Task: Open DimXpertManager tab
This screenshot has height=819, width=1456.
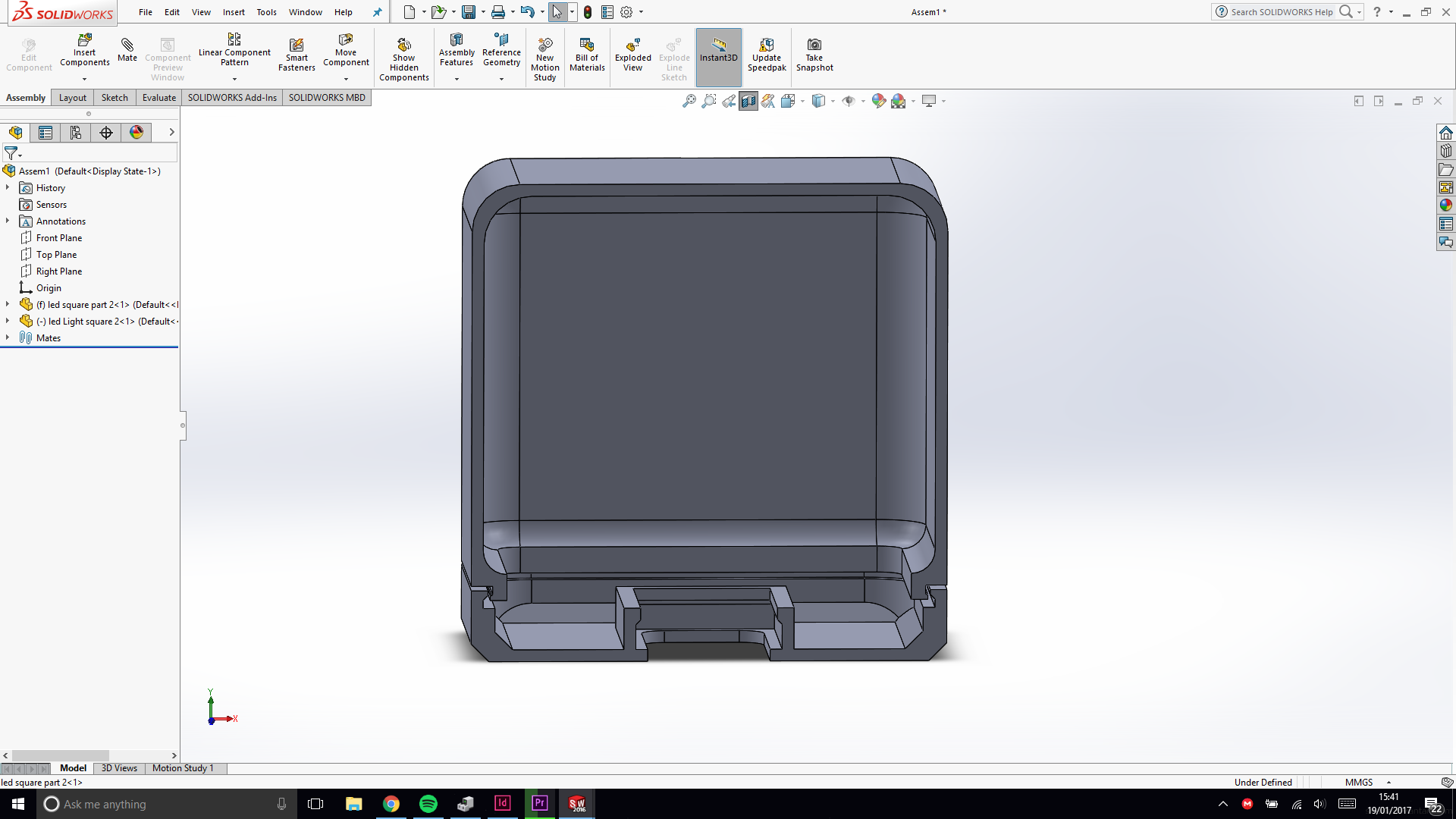Action: 106,133
